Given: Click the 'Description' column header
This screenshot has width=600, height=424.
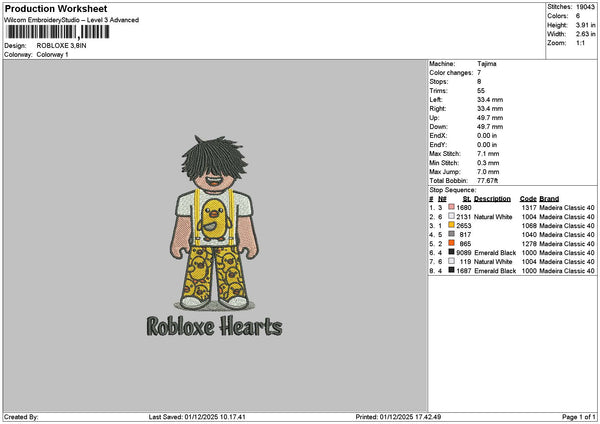Looking at the screenshot, I should point(492,199).
